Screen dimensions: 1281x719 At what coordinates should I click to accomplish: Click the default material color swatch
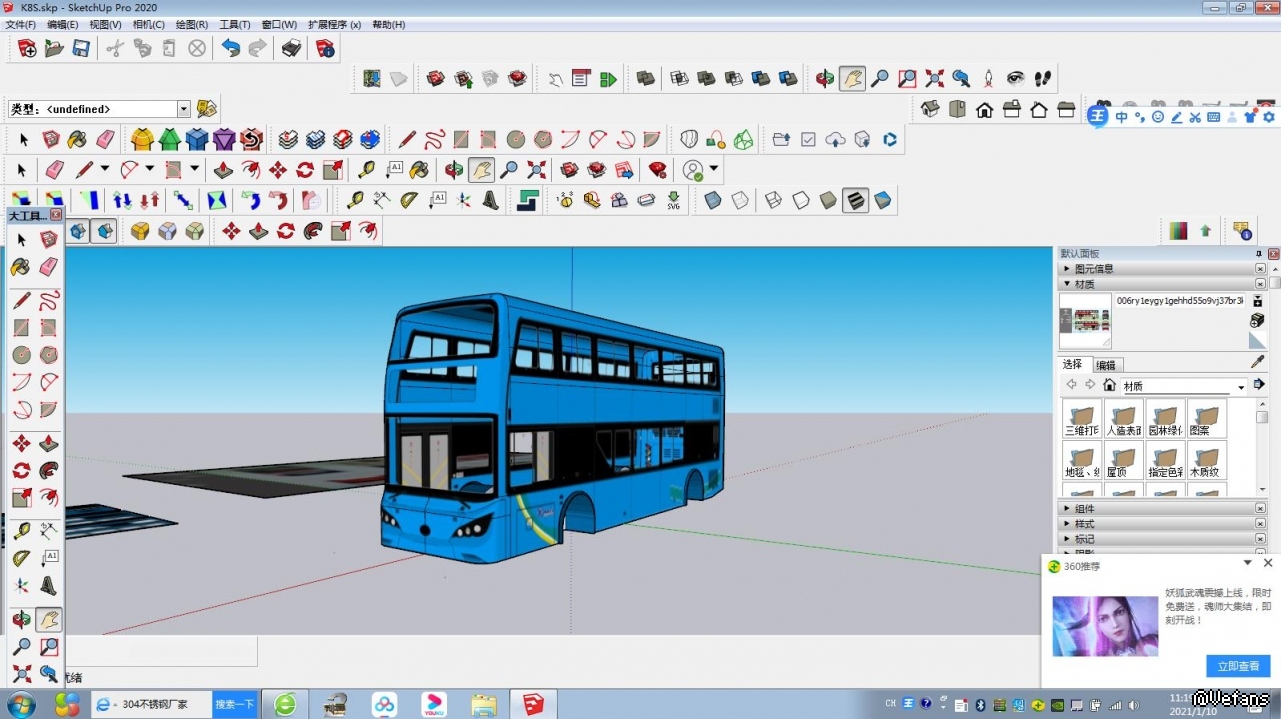[x=1257, y=341]
